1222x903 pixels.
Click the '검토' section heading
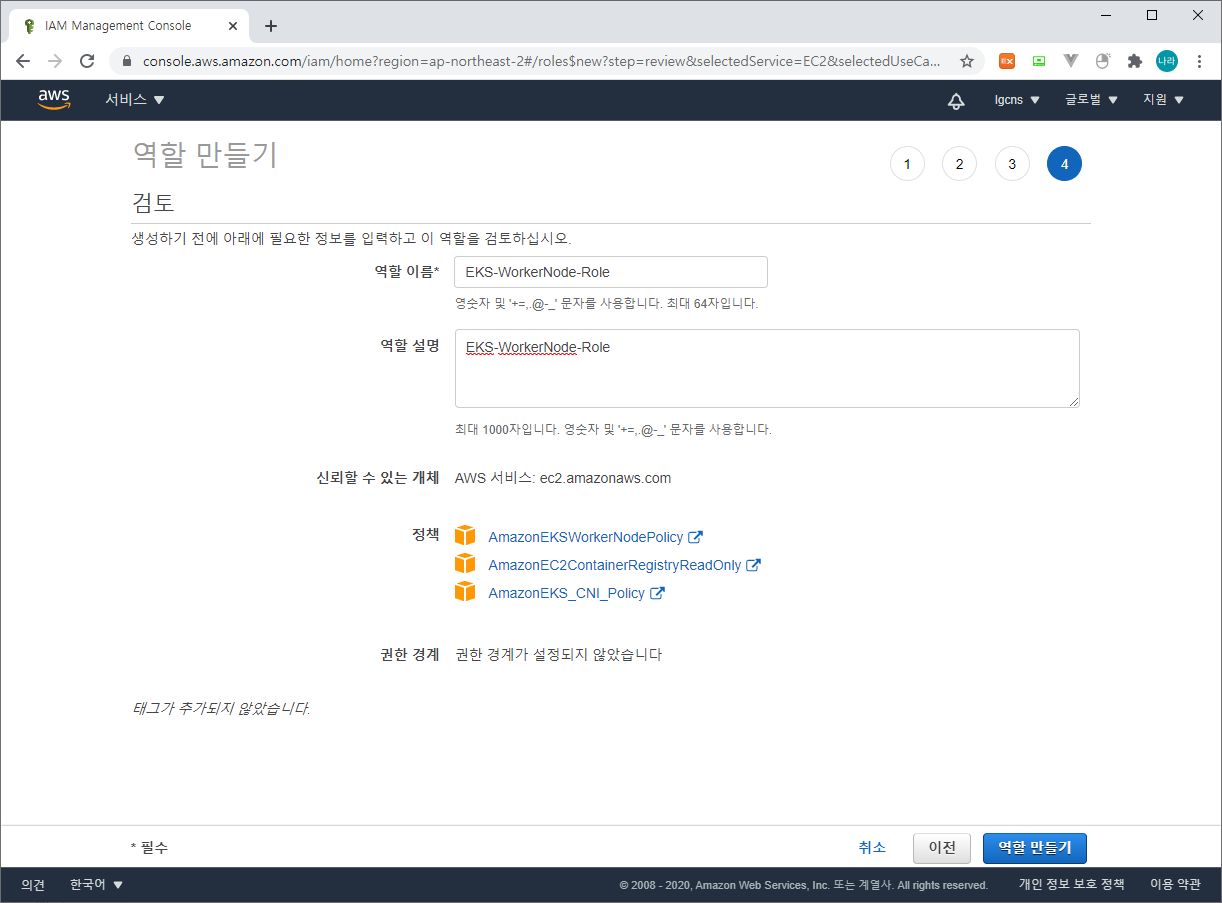(x=153, y=203)
